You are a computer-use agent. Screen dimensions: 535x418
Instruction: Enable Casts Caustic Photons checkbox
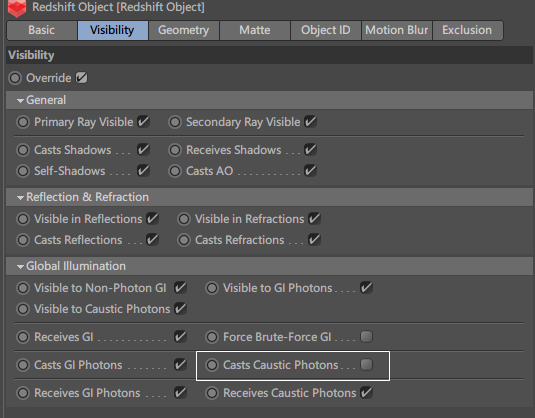[366, 365]
